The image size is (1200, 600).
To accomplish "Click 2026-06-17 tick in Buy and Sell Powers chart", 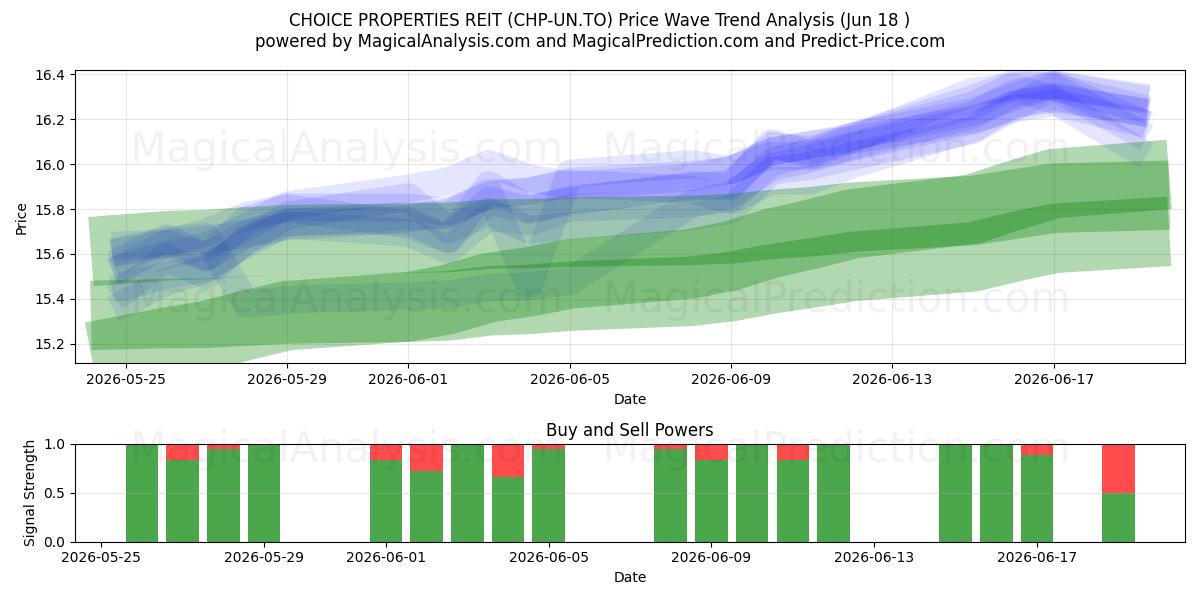I will click(x=1037, y=558).
